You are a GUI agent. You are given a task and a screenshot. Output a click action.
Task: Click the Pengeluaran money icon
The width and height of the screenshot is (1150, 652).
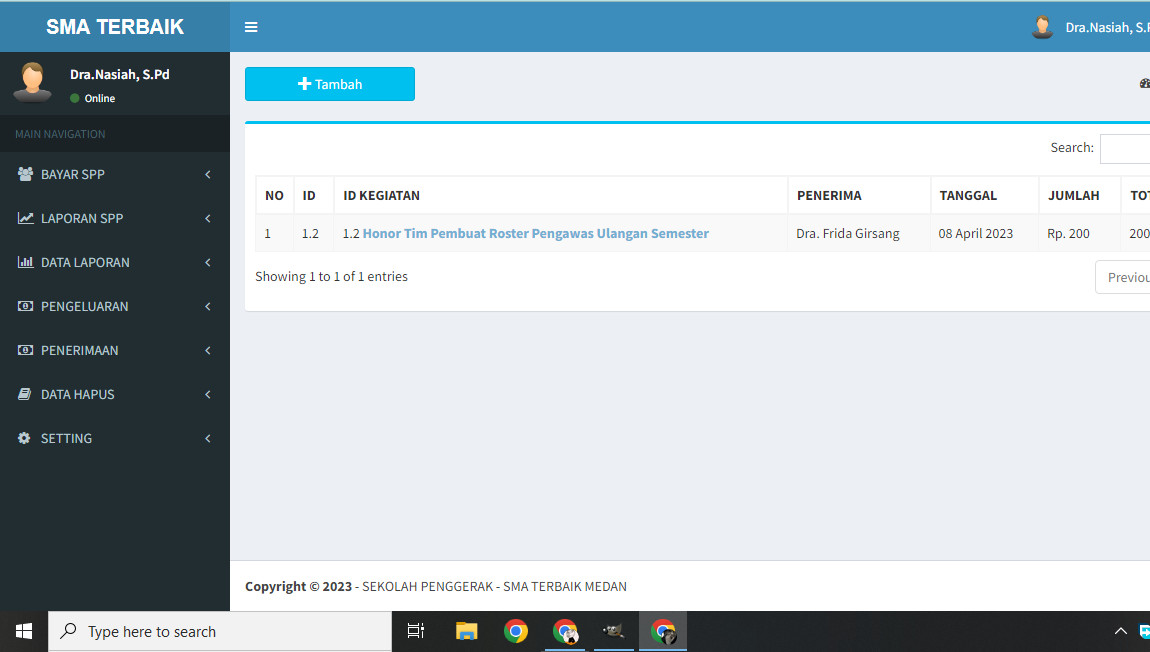pyautogui.click(x=25, y=306)
